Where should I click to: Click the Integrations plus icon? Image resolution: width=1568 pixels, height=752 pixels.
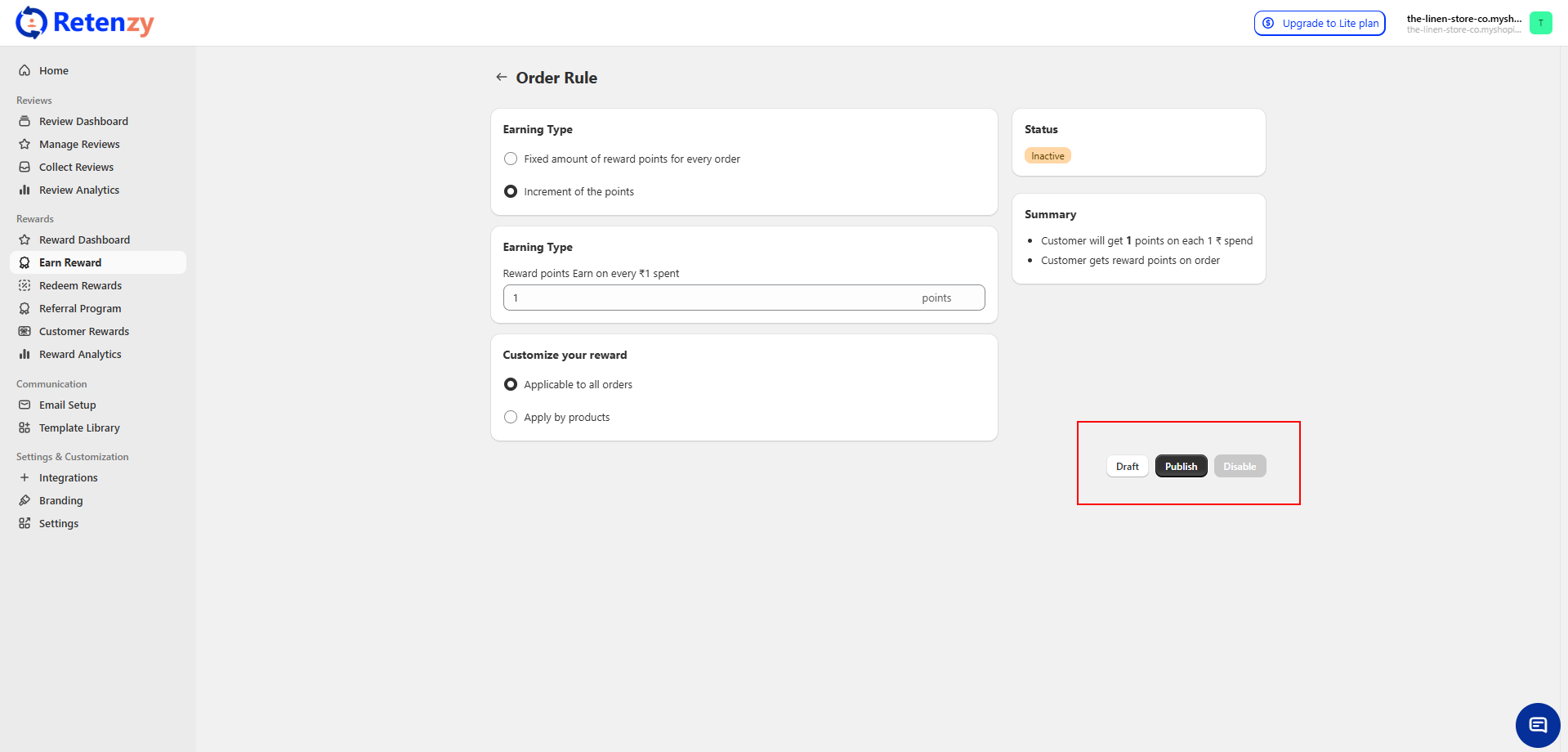(25, 478)
